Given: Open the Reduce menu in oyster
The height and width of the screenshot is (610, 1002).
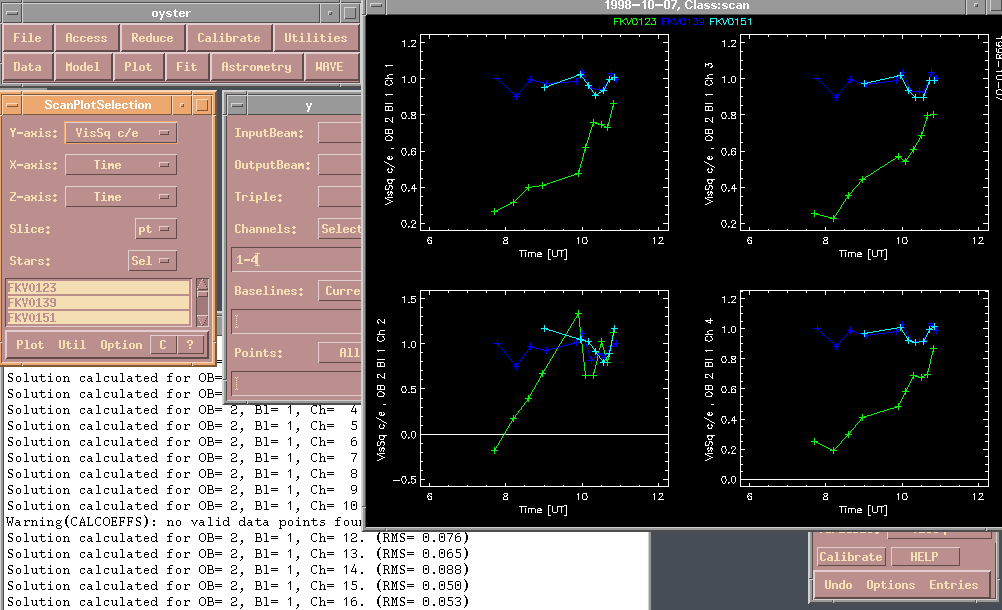Looking at the screenshot, I should (152, 38).
